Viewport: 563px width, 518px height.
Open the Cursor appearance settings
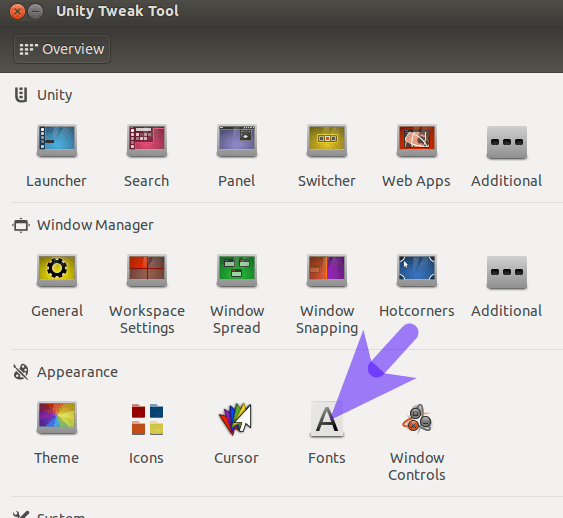[236, 419]
